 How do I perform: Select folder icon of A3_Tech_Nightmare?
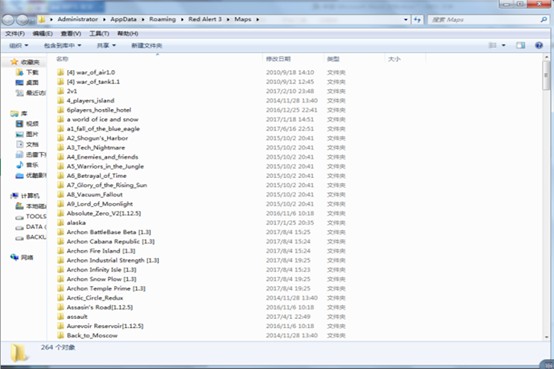(61, 147)
